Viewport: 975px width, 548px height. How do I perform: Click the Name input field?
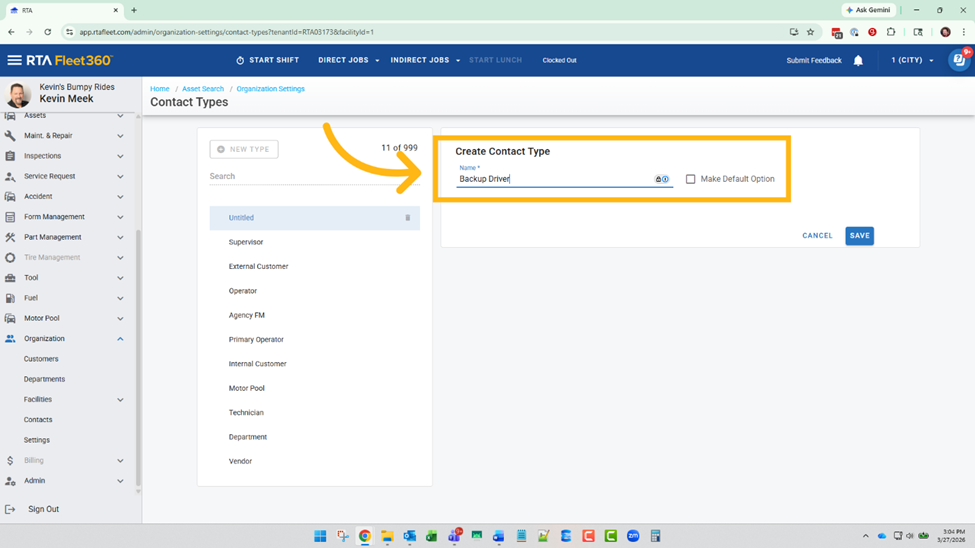555,179
